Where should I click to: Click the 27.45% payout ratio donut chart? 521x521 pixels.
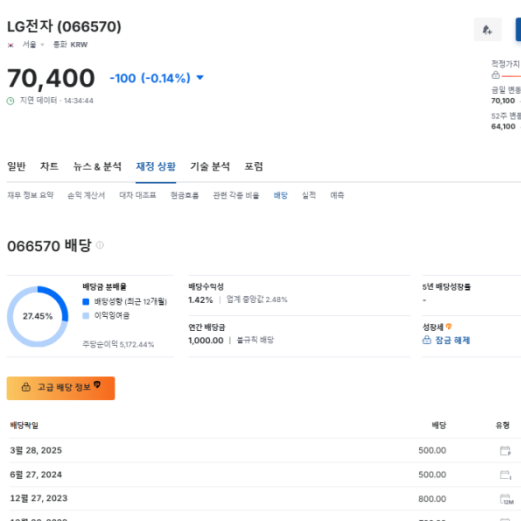click(x=38, y=316)
